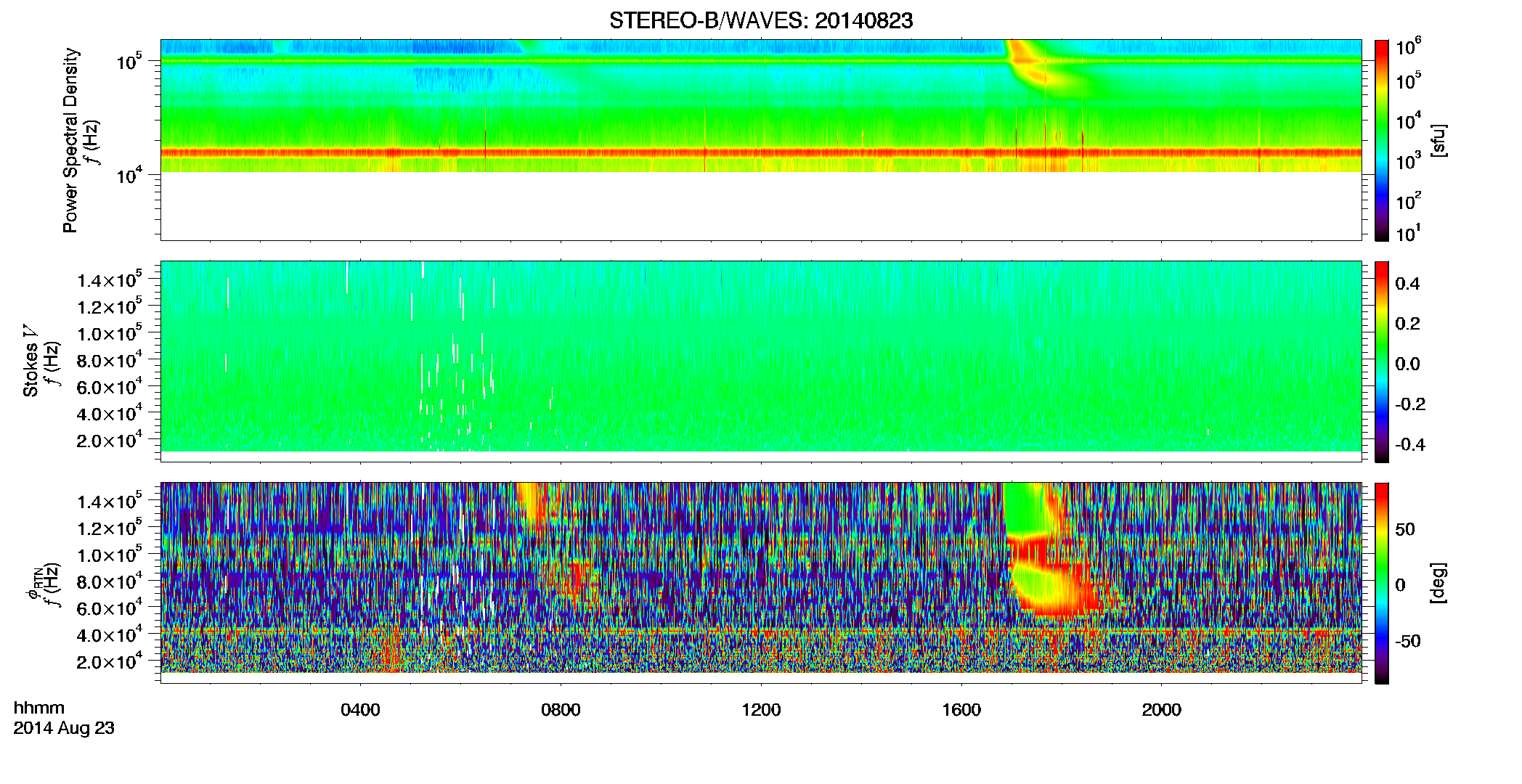The width and height of the screenshot is (1522, 784).
Task: Click the Stokes V axis label
Action: click(x=30, y=361)
